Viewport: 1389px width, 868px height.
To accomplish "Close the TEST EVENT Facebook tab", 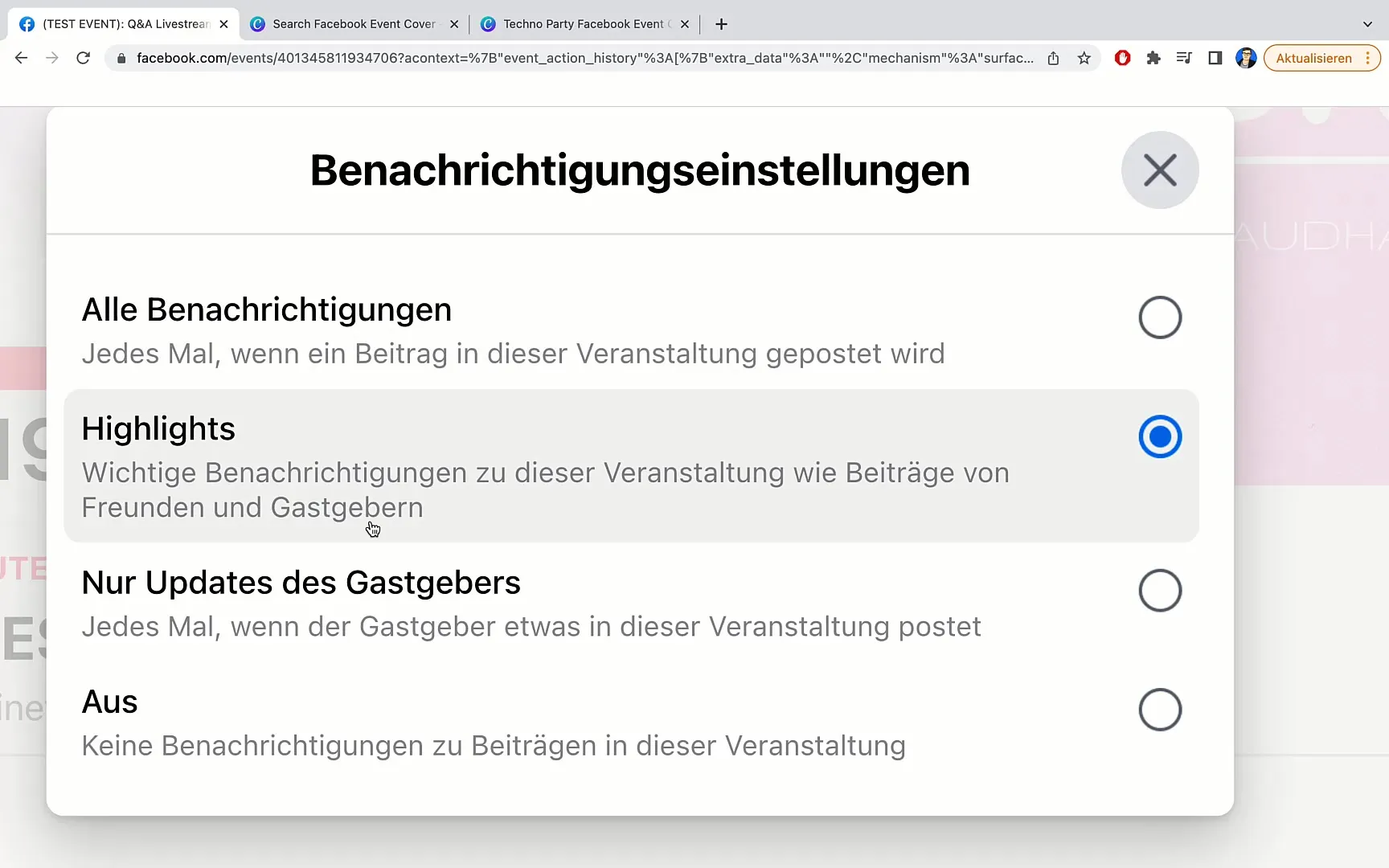I will pos(223,24).
